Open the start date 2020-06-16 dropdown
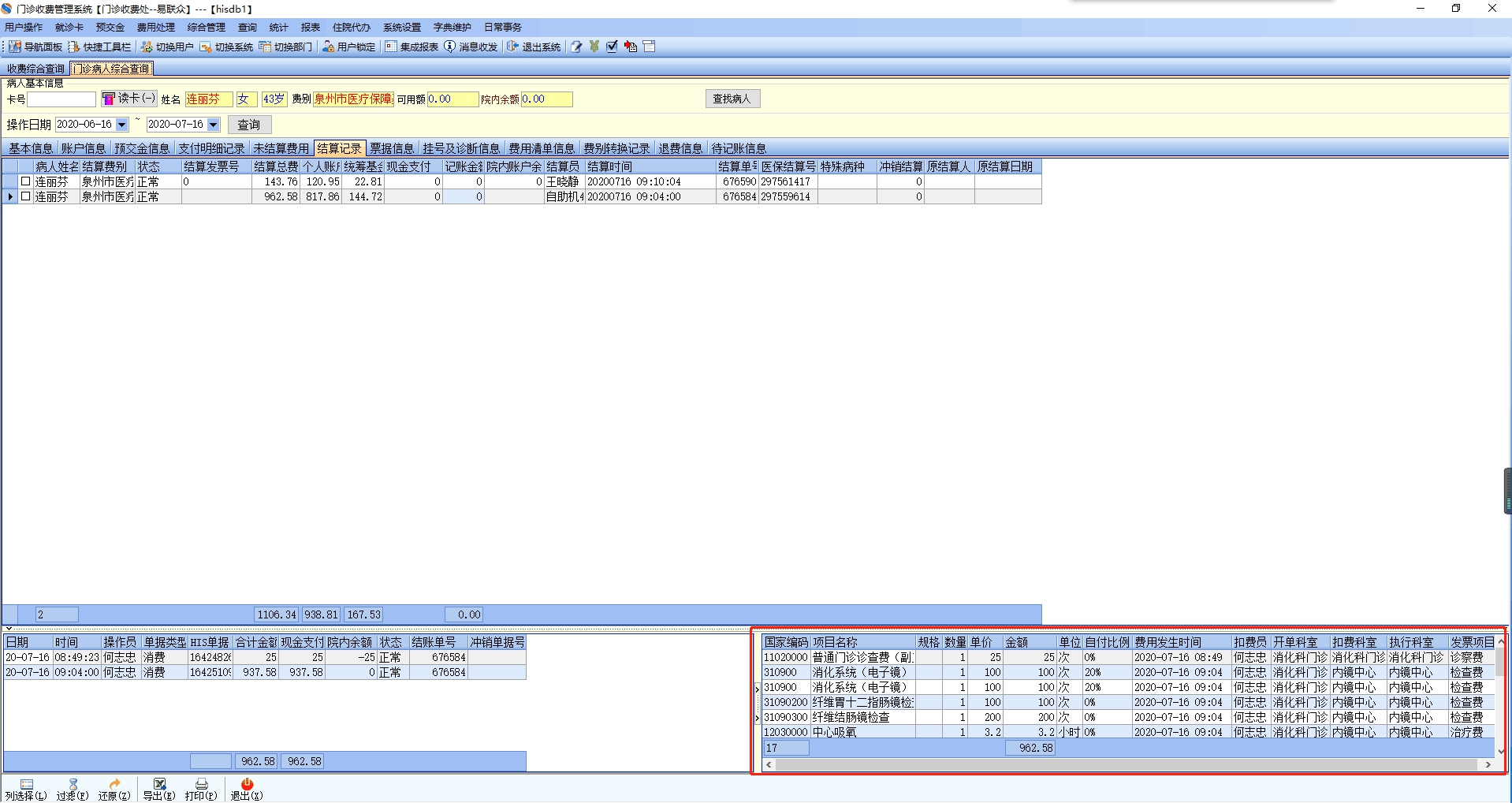This screenshot has width=1512, height=803. tap(121, 125)
